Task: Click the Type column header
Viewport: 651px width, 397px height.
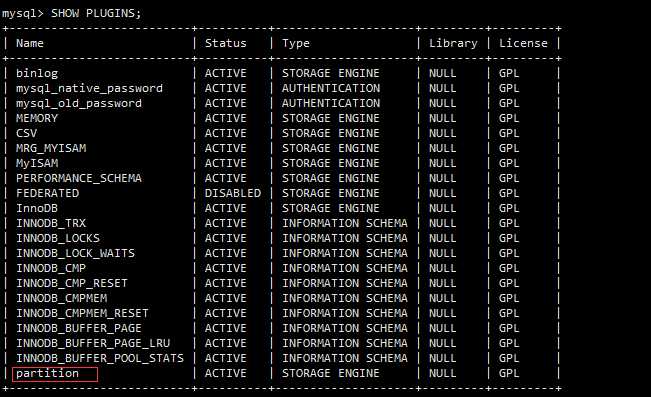Action: pyautogui.click(x=296, y=44)
